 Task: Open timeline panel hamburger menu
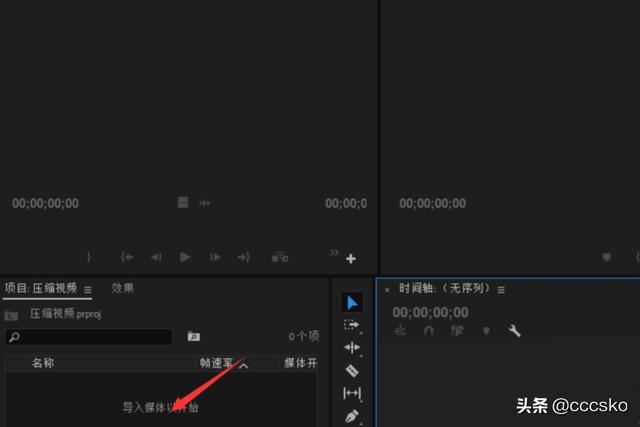[501, 289]
